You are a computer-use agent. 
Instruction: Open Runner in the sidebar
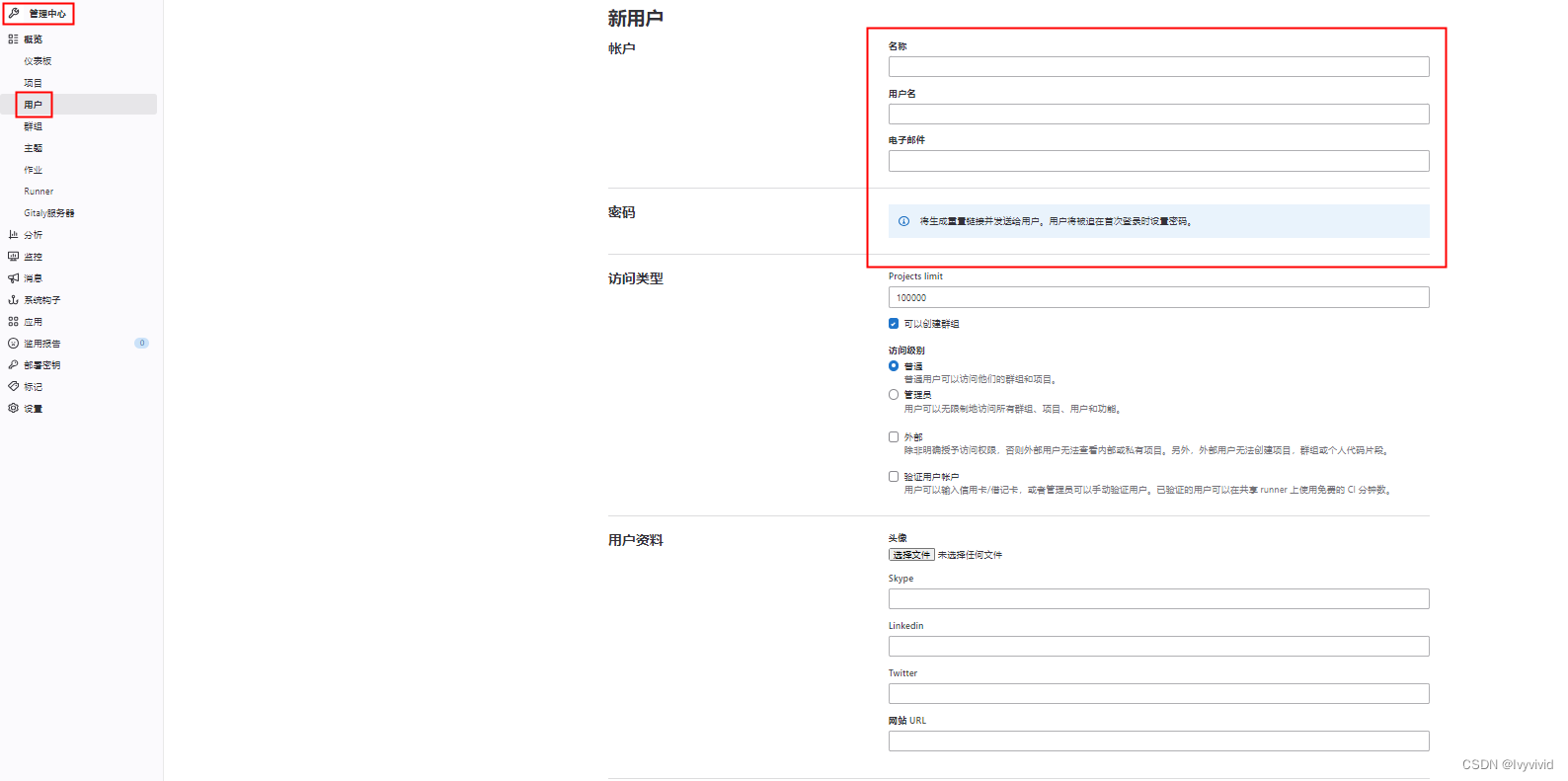[39, 192]
